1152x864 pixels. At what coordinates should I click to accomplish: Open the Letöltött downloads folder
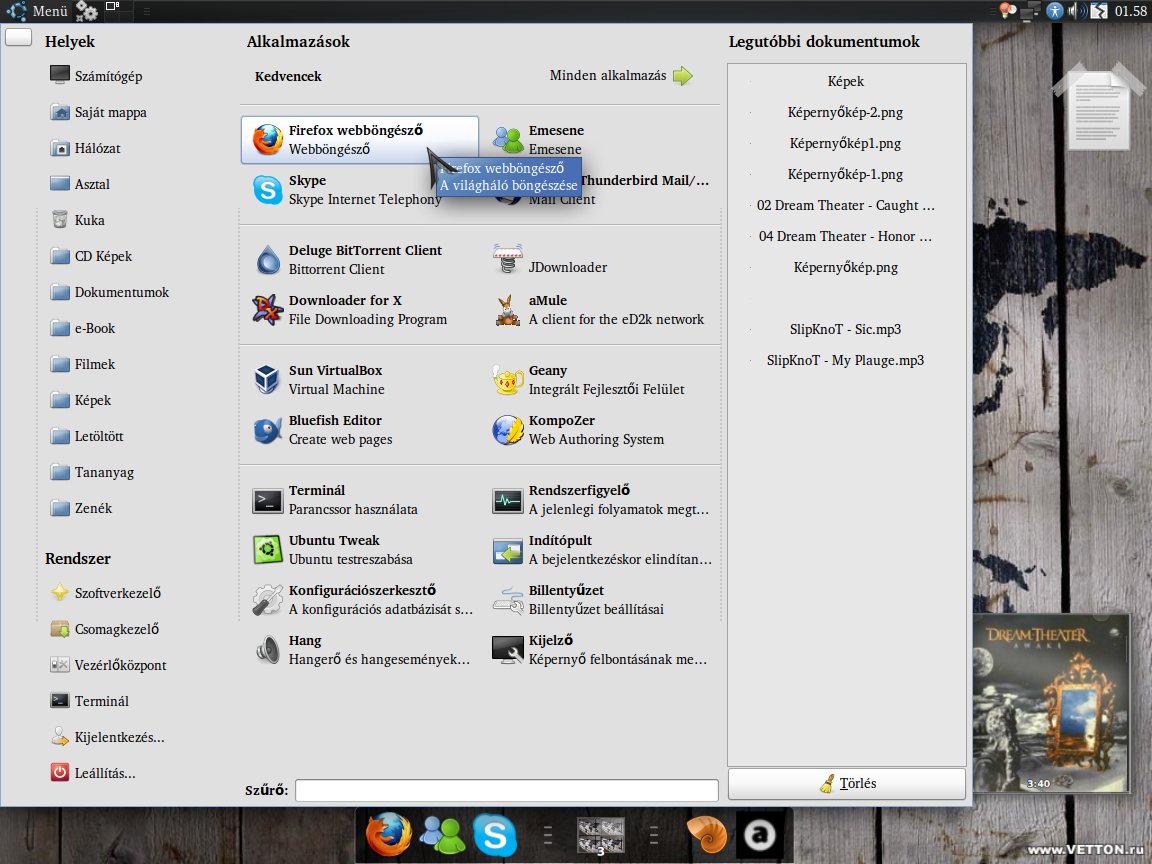pos(87,436)
